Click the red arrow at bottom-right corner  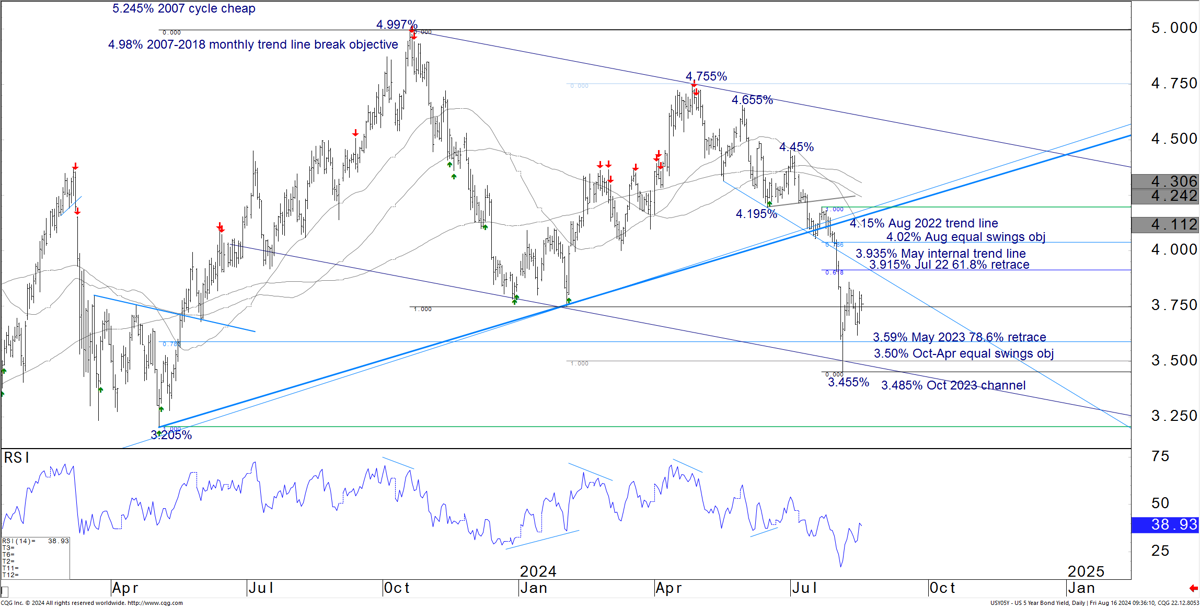[1192, 587]
